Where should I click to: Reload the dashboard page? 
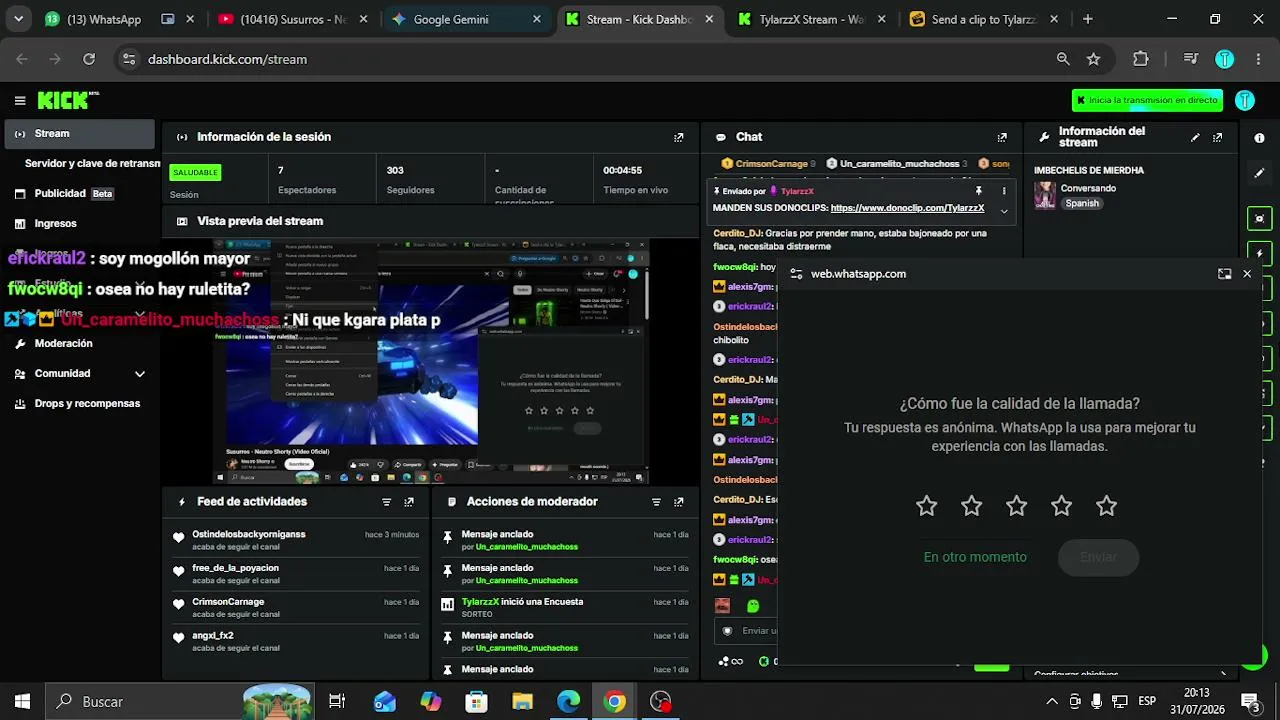coord(89,59)
